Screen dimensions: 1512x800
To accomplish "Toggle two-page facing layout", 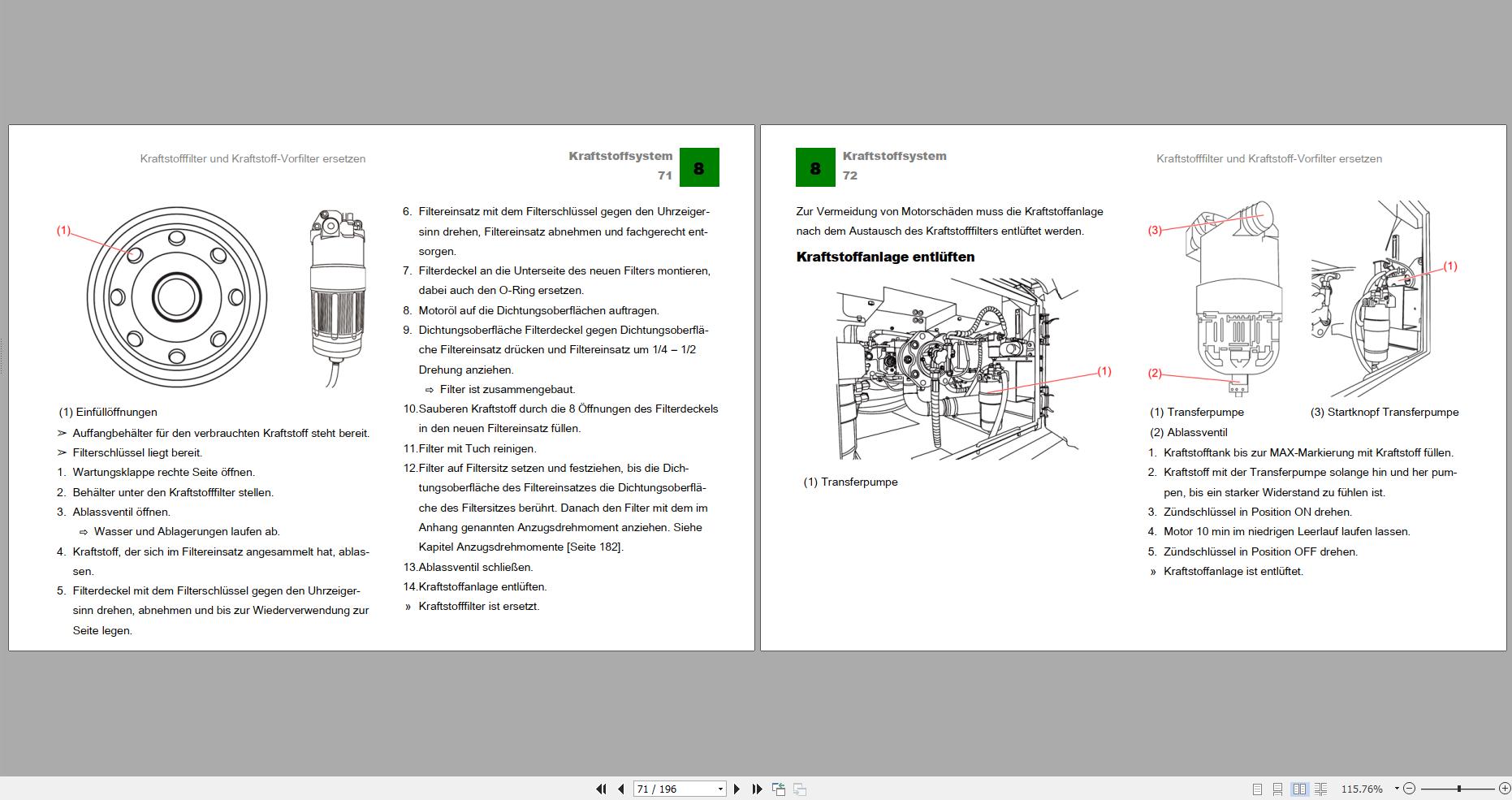I will coord(1299,789).
